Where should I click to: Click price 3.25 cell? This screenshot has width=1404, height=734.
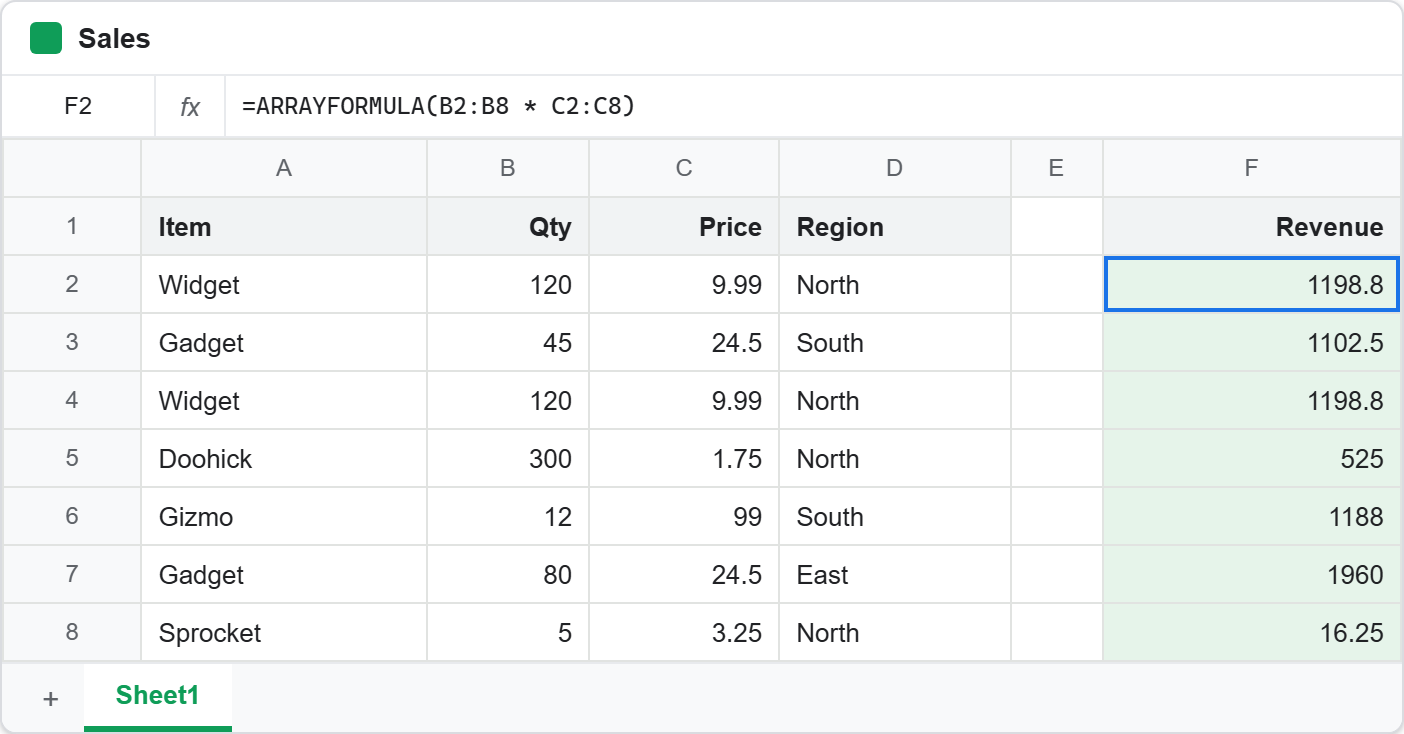pos(684,632)
